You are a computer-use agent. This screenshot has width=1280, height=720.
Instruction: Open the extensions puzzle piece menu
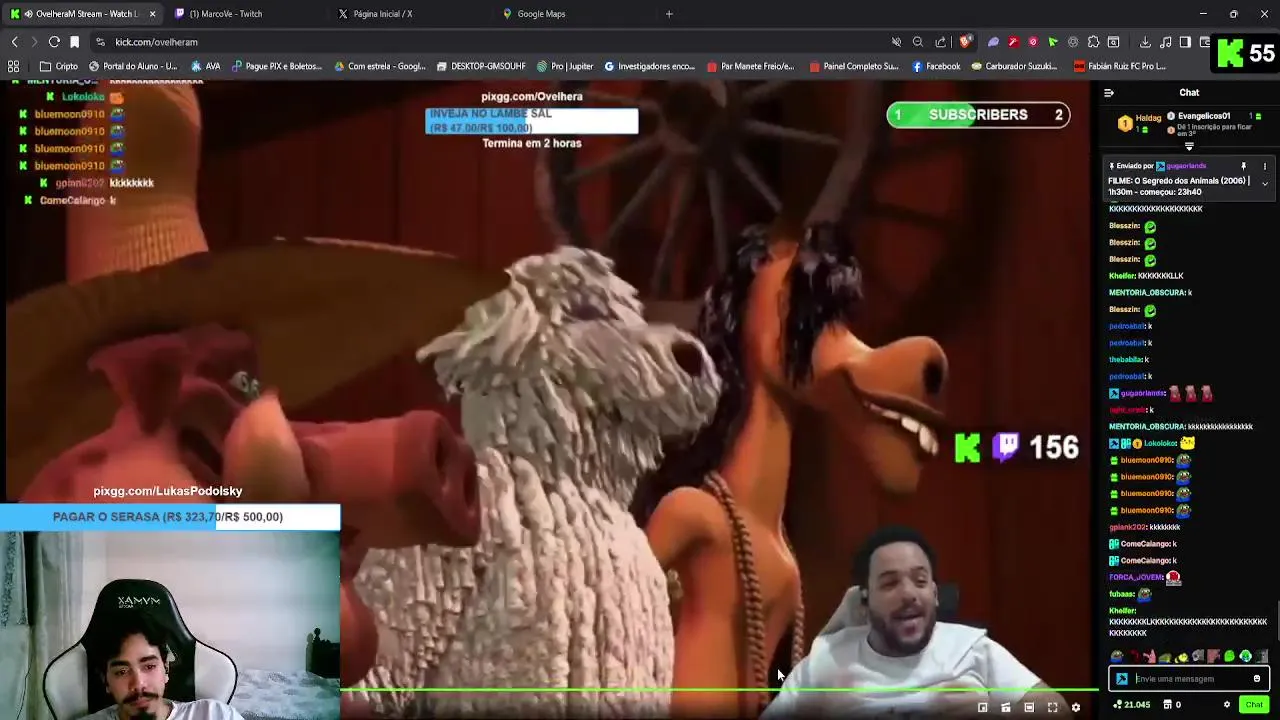click(1093, 42)
